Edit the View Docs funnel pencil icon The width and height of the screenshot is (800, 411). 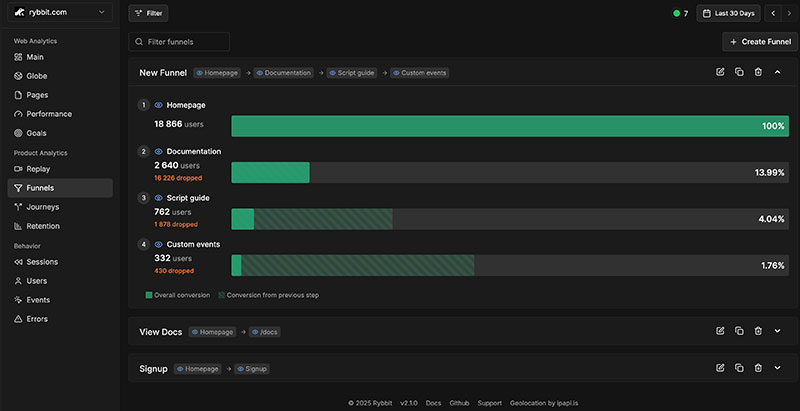click(x=720, y=331)
